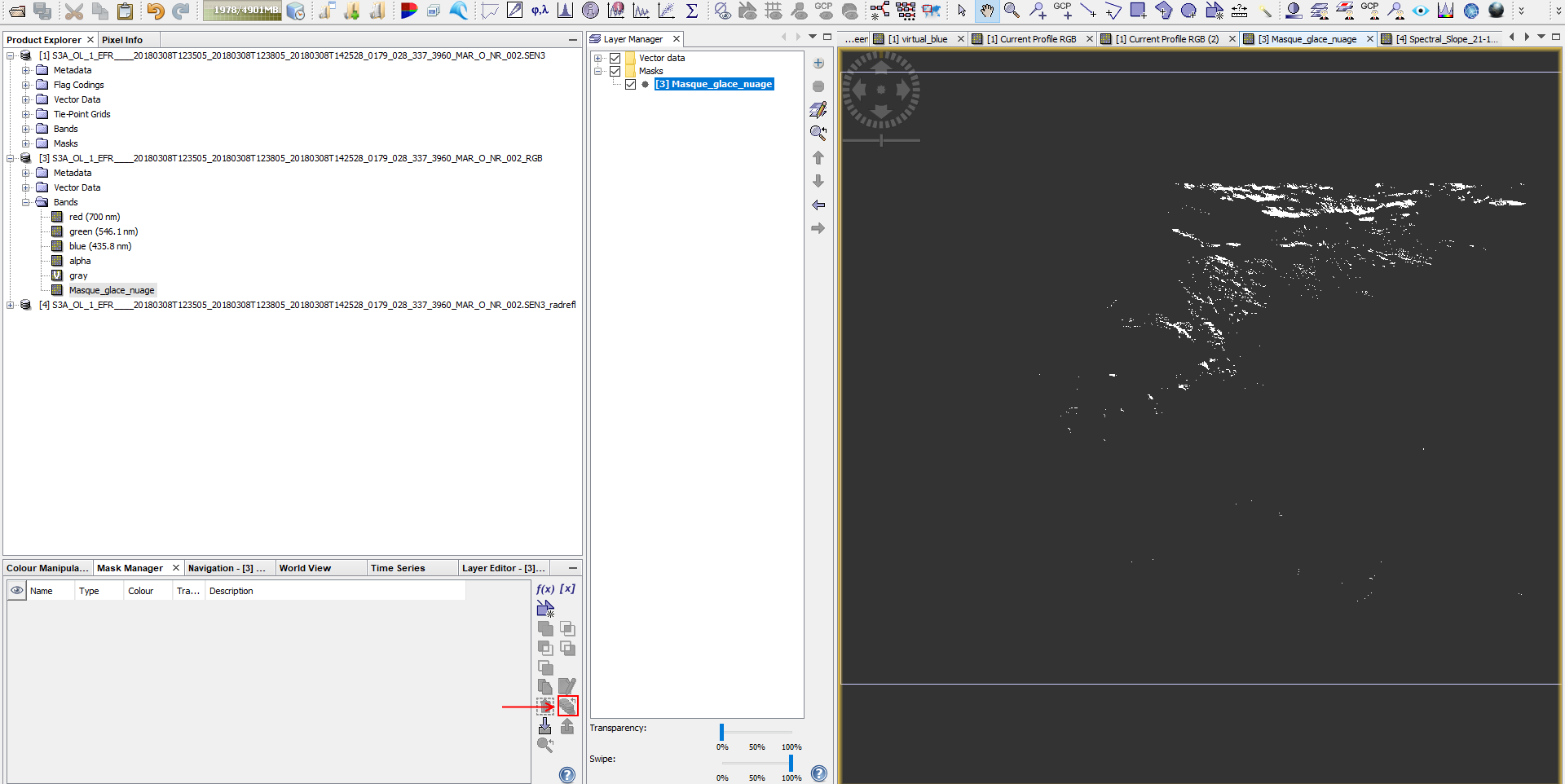Select the Pan tool in the toolbar
1565x784 pixels.
[x=987, y=11]
